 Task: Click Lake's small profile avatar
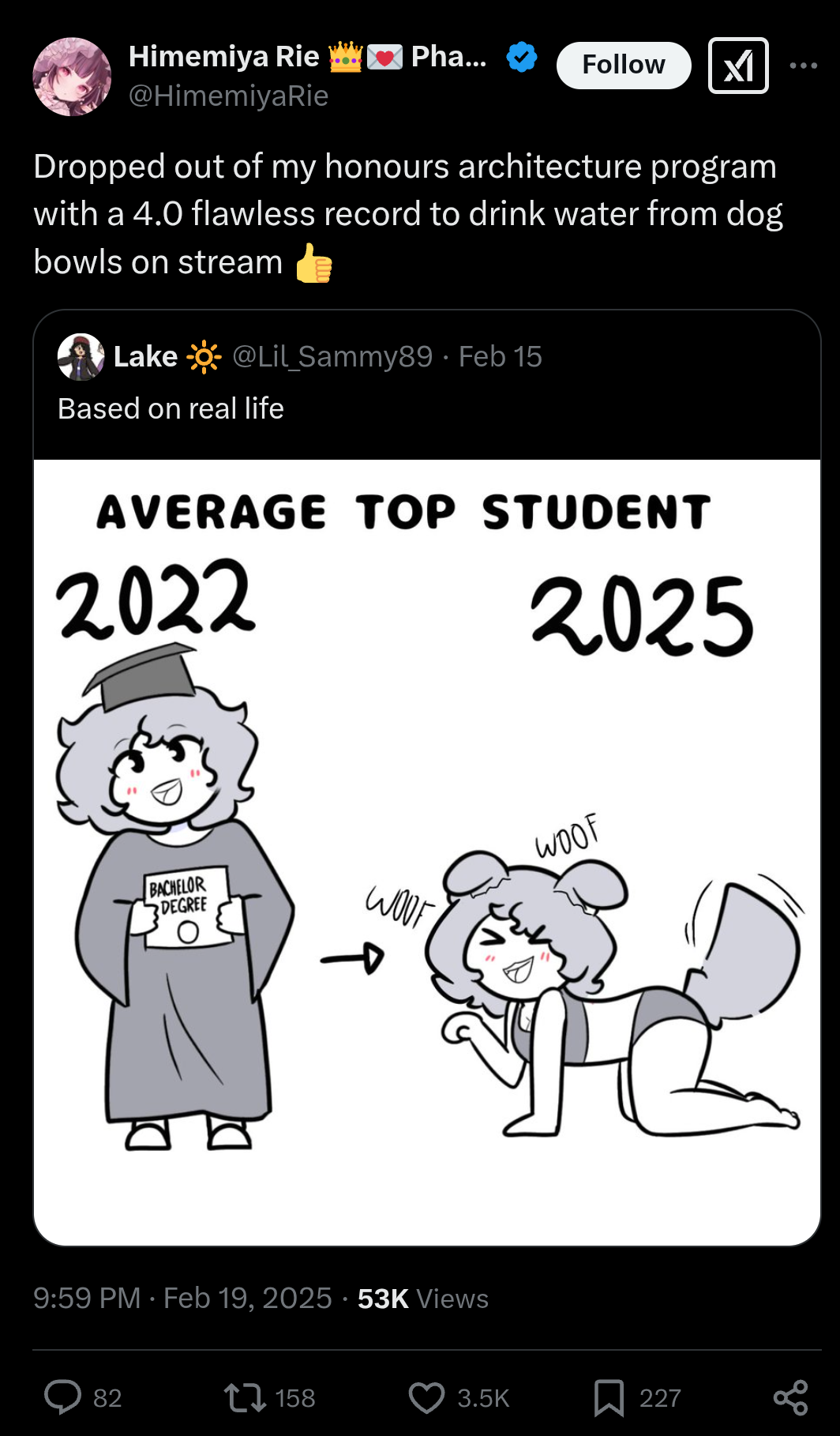[81, 357]
